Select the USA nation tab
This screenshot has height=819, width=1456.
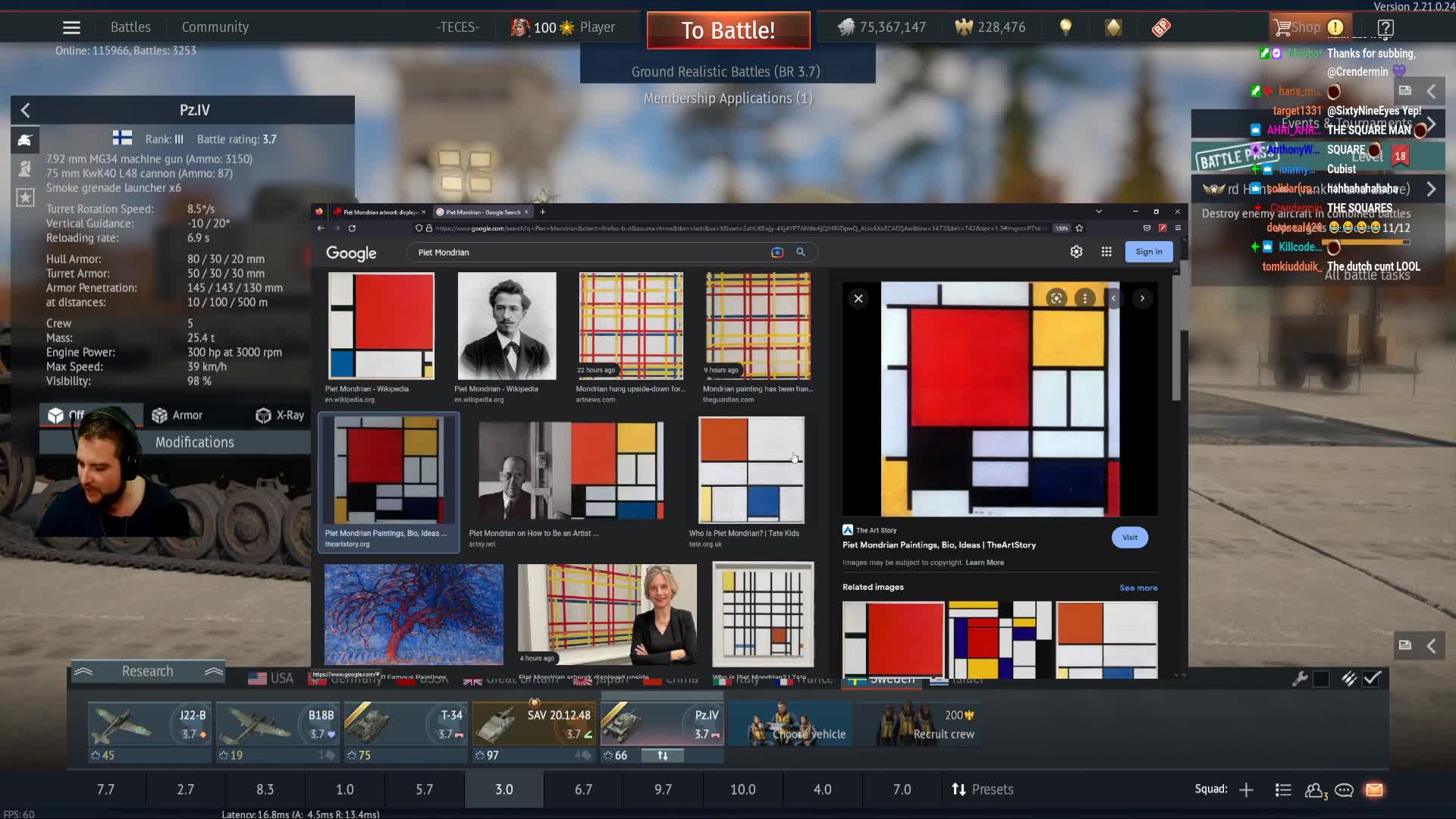[271, 678]
